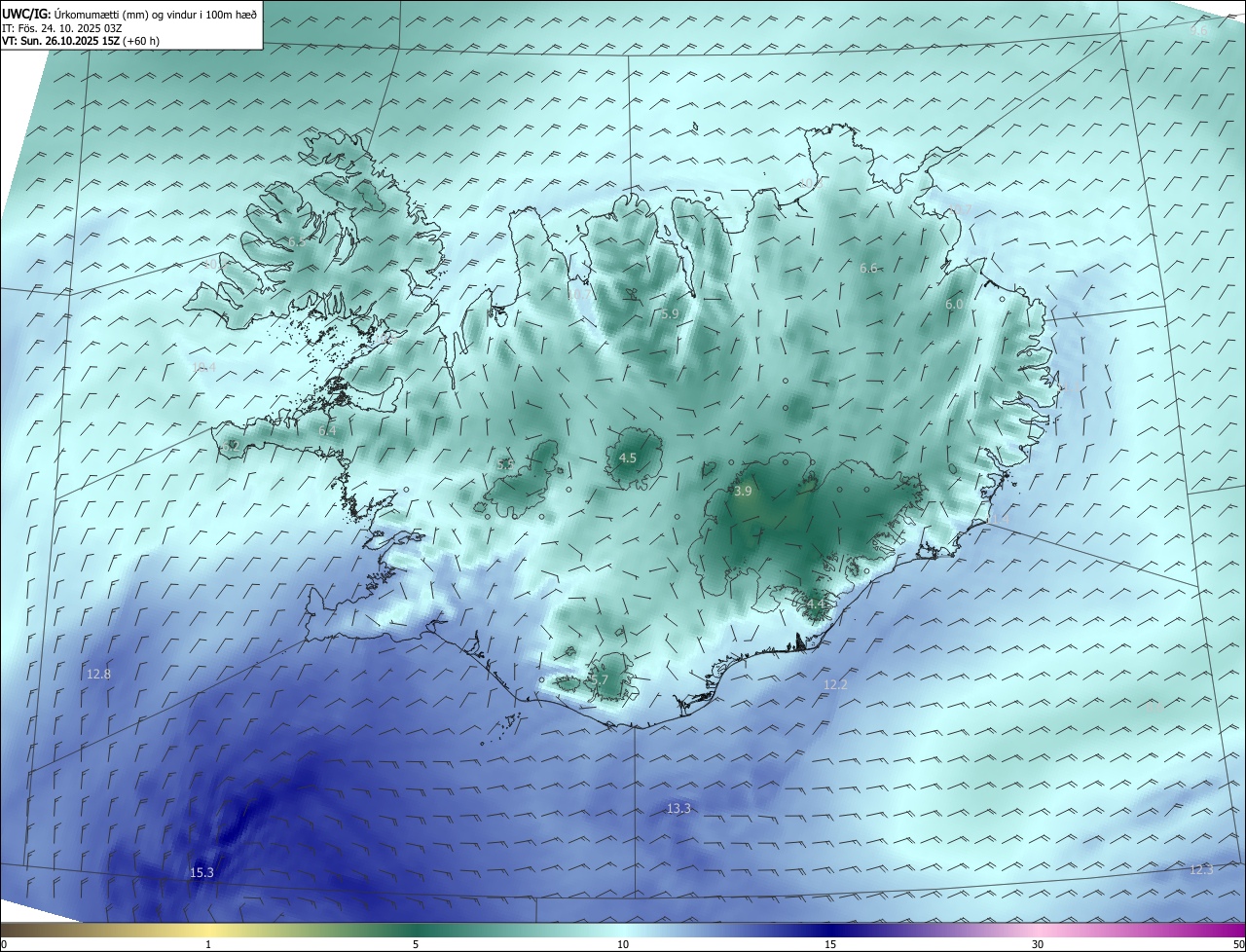1246x952 pixels.
Task: Click the init time "IT: Fös. 24. 10. 2025 03Z"
Action: 61,27
